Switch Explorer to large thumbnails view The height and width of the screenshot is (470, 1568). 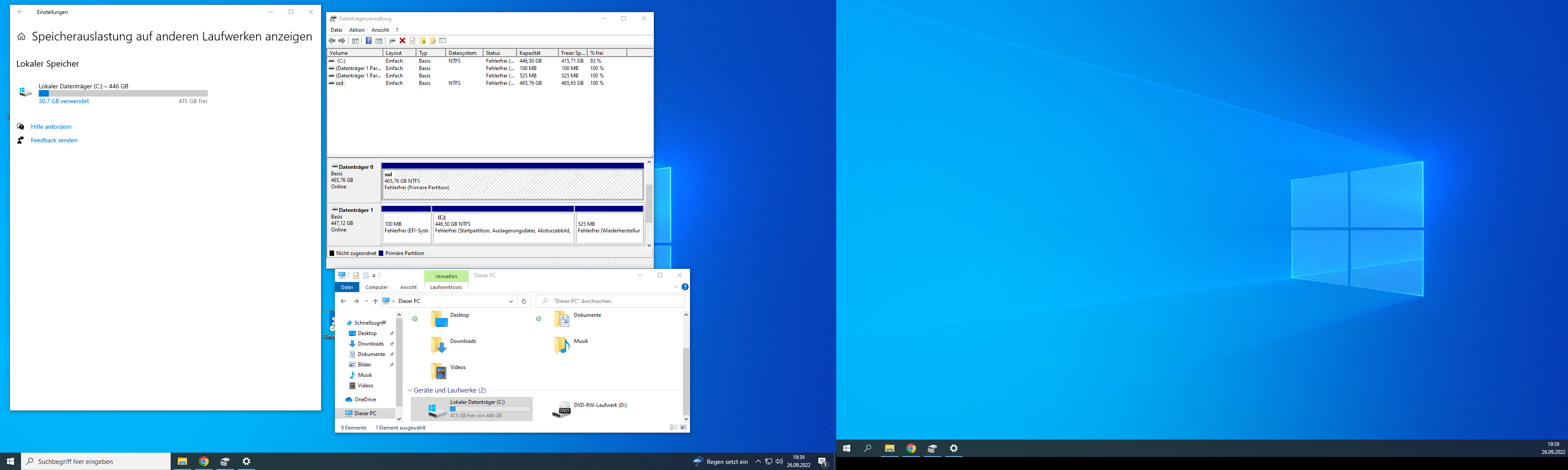683,427
